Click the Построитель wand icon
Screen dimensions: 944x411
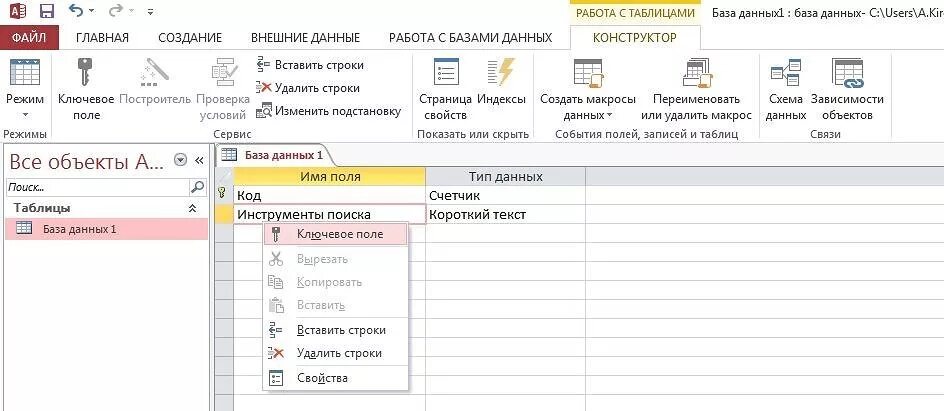click(x=155, y=73)
